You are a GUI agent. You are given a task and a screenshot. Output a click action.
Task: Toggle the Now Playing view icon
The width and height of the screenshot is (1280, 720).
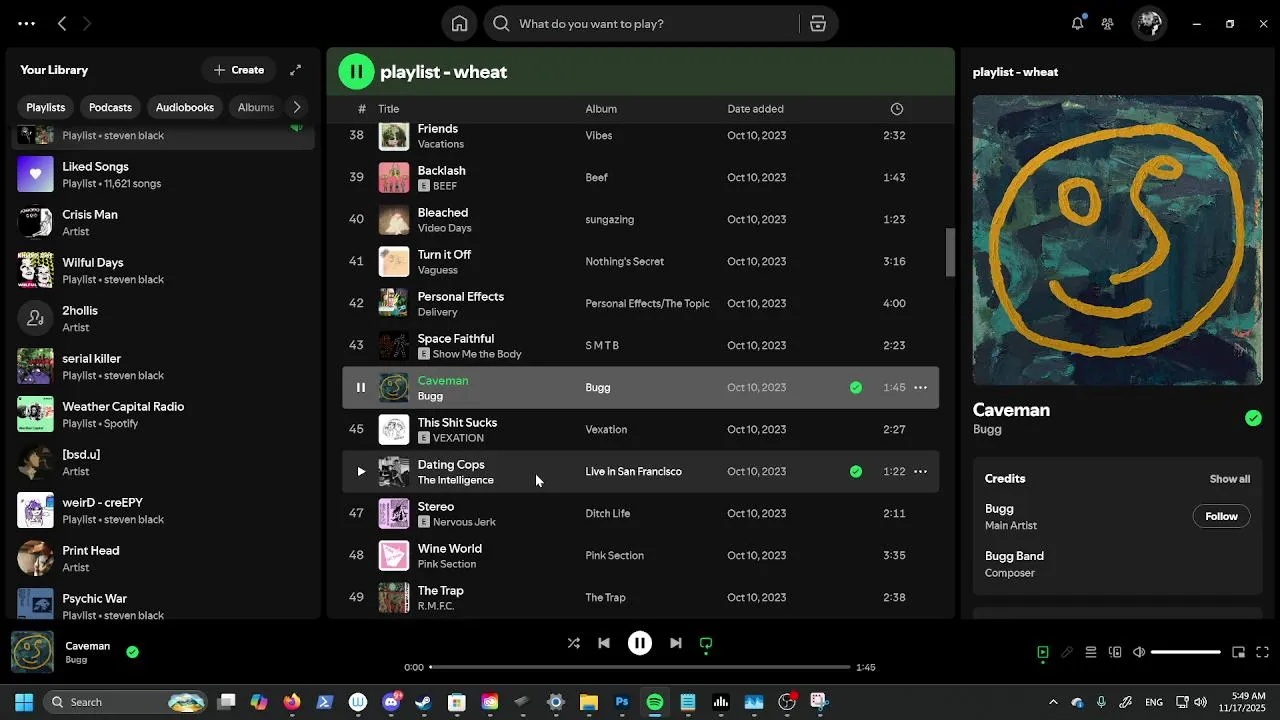coord(1043,653)
